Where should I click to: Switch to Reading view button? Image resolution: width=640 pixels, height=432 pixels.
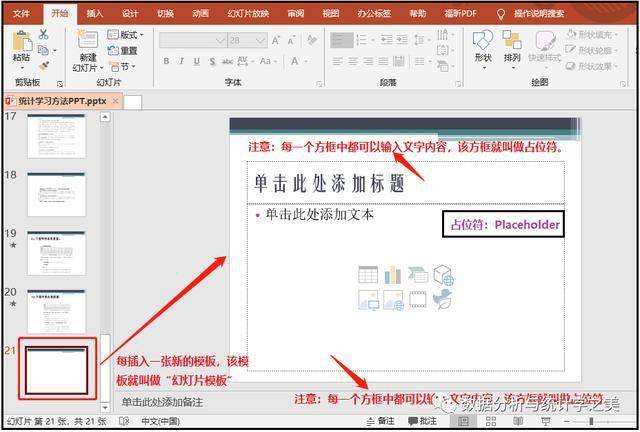click(518, 421)
